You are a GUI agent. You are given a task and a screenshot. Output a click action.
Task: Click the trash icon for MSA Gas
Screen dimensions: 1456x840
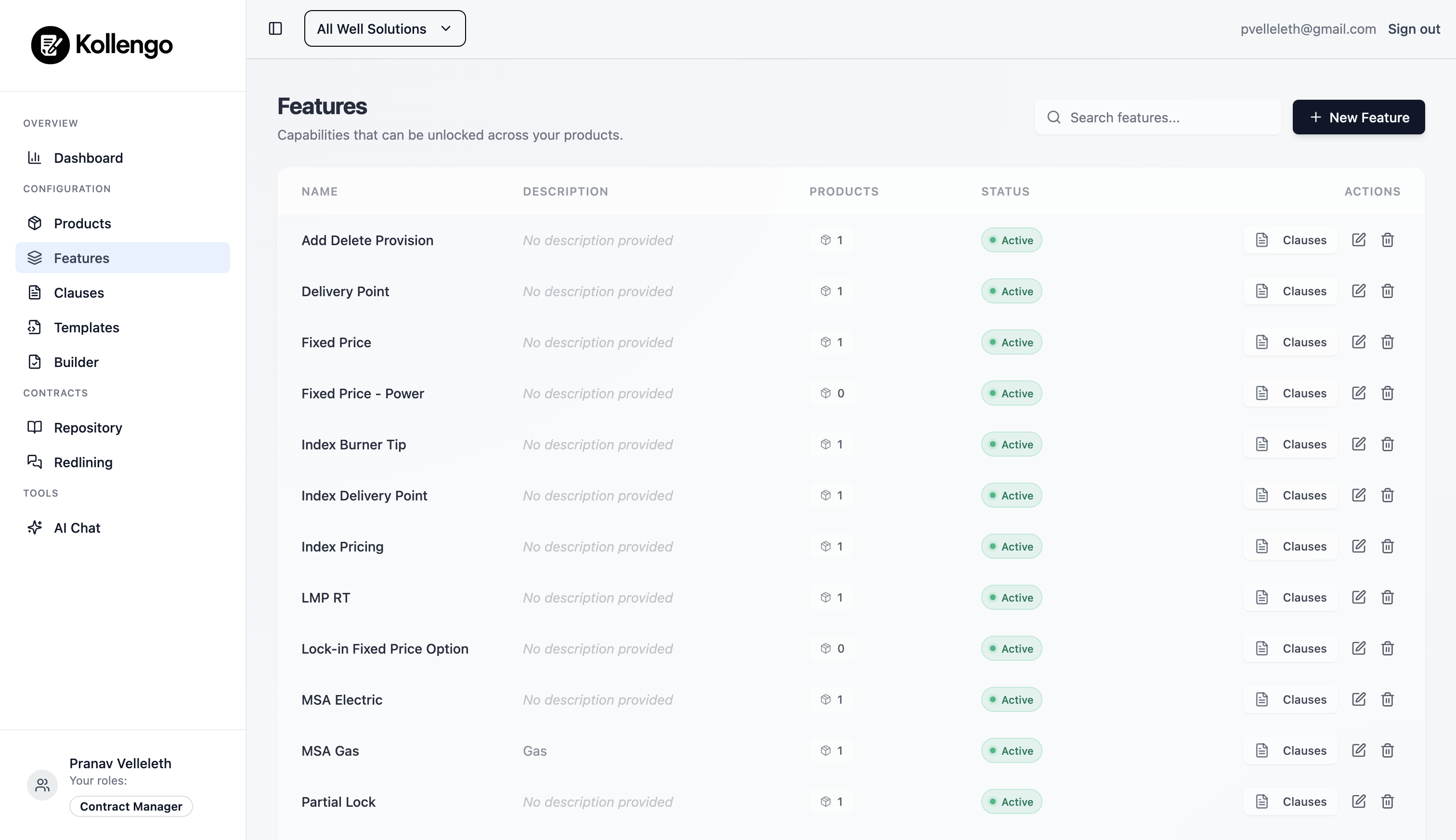(1387, 750)
